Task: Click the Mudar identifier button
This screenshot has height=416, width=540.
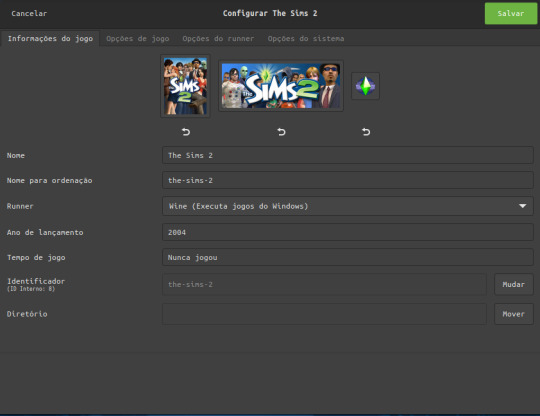Action: (x=513, y=284)
